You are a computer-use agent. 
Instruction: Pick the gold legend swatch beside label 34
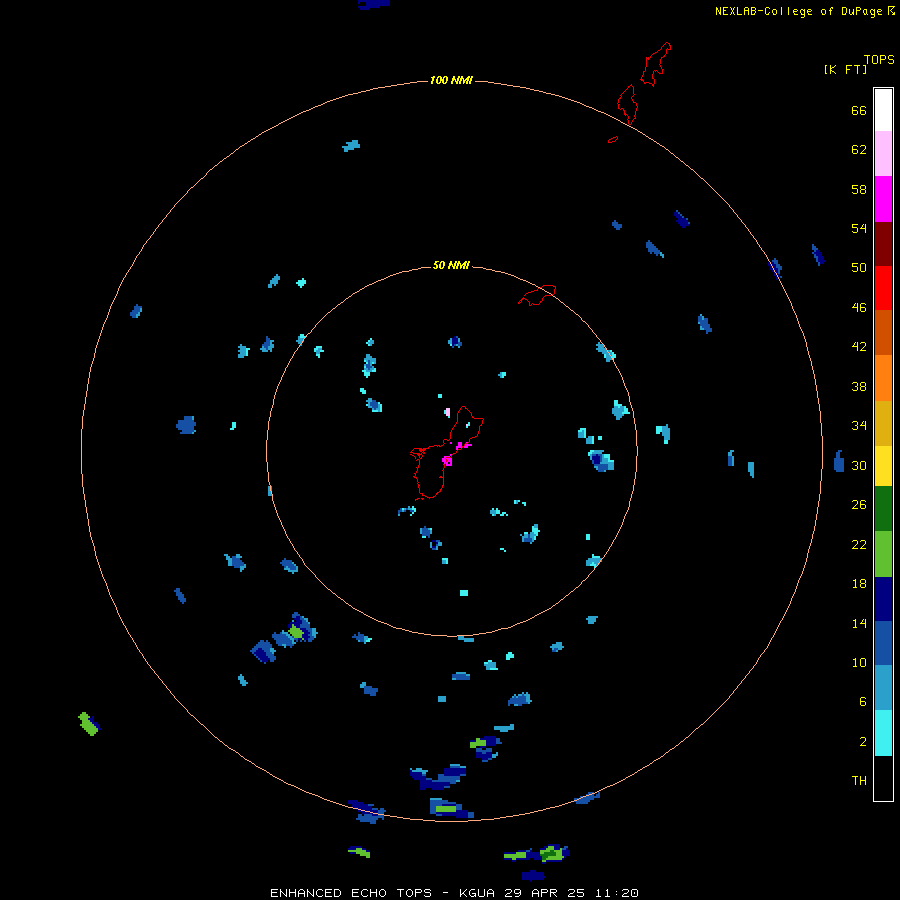coord(883,423)
